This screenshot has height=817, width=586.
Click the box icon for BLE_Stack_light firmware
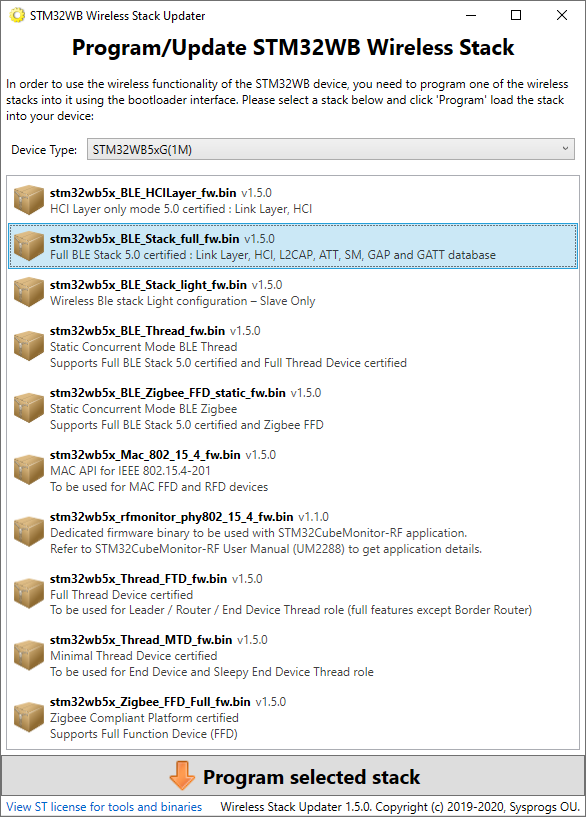[x=29, y=292]
